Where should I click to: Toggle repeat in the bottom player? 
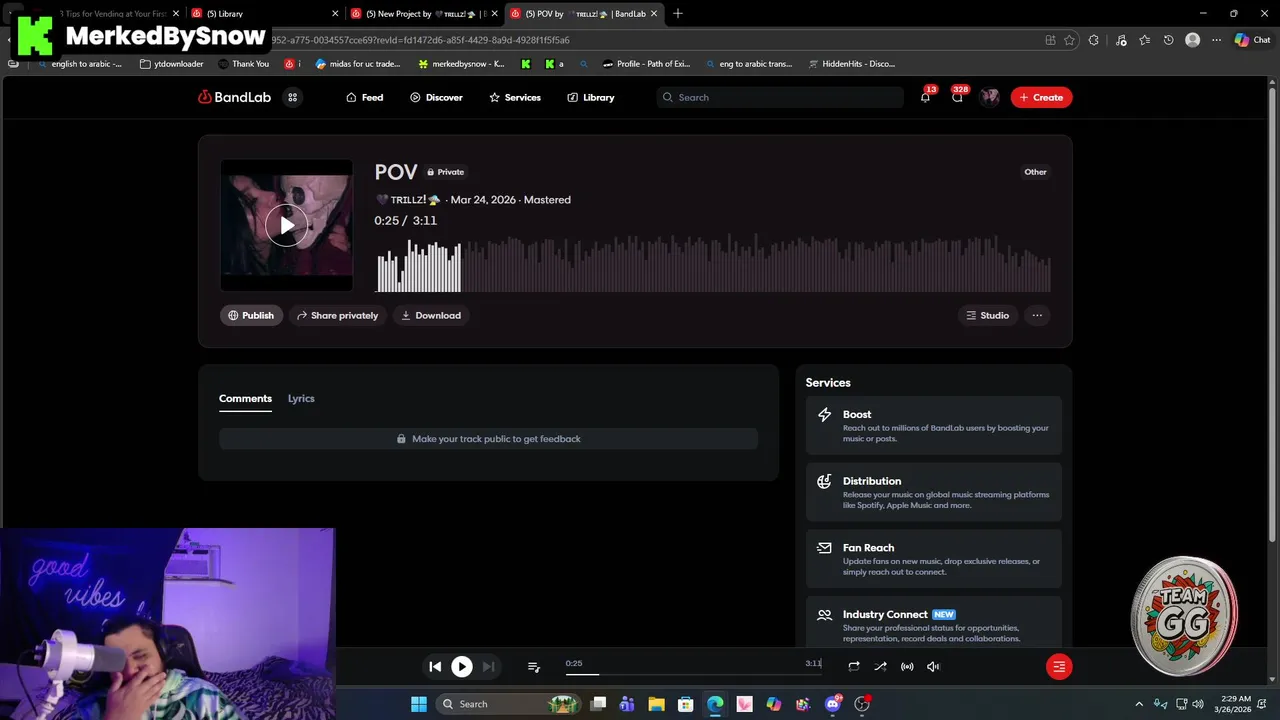click(854, 666)
